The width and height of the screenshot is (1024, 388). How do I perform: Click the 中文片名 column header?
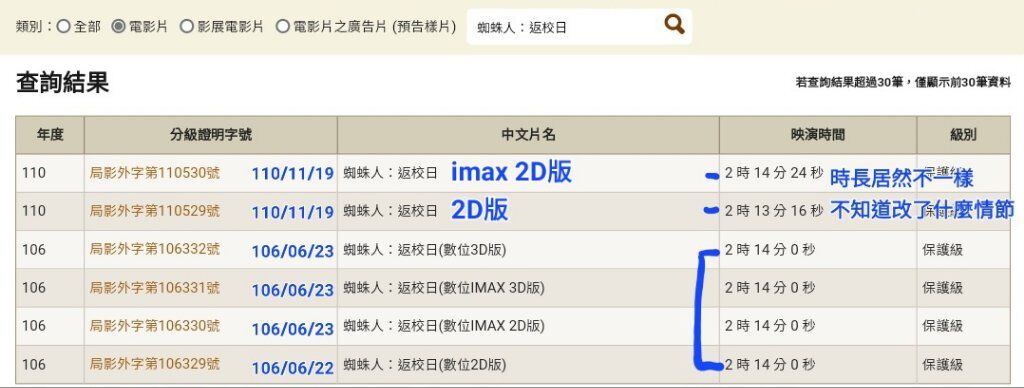click(x=528, y=135)
